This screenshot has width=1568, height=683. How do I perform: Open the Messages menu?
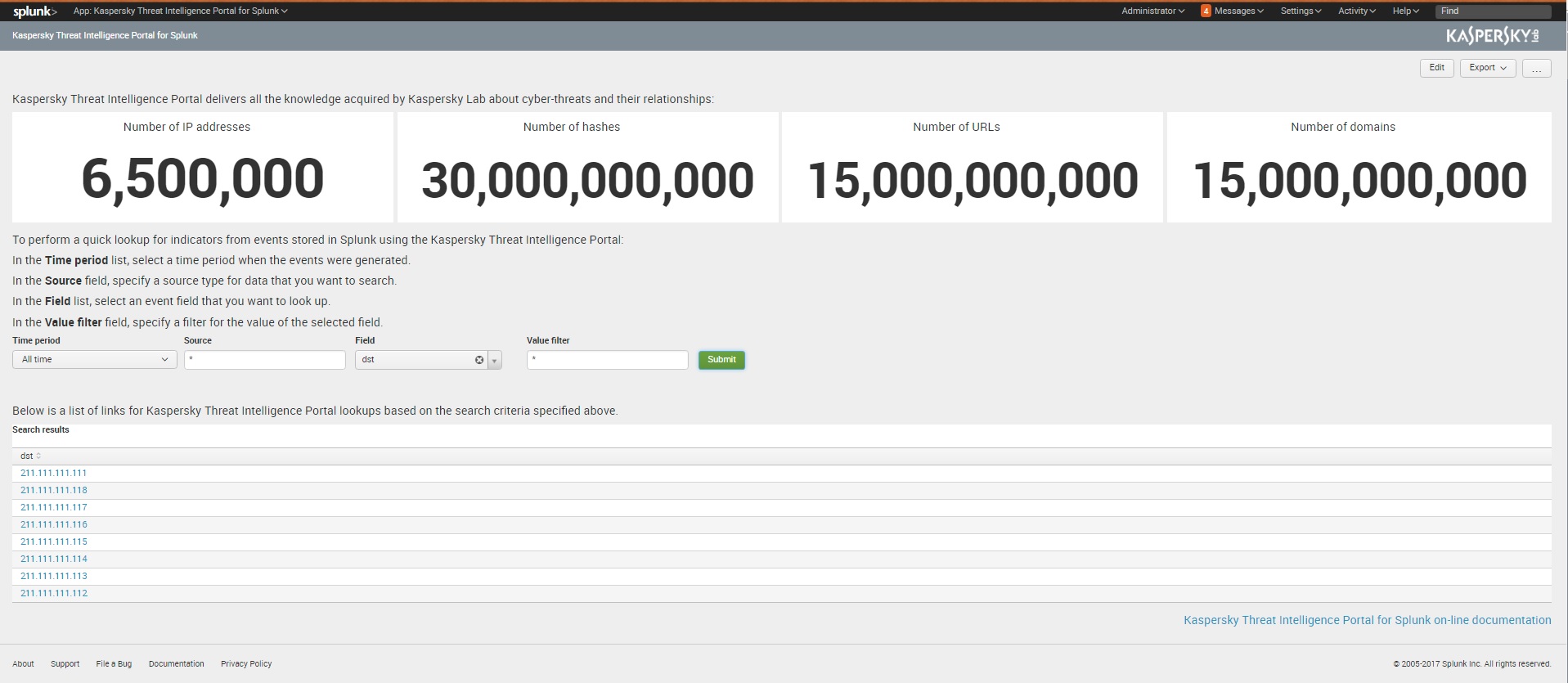pyautogui.click(x=1238, y=11)
